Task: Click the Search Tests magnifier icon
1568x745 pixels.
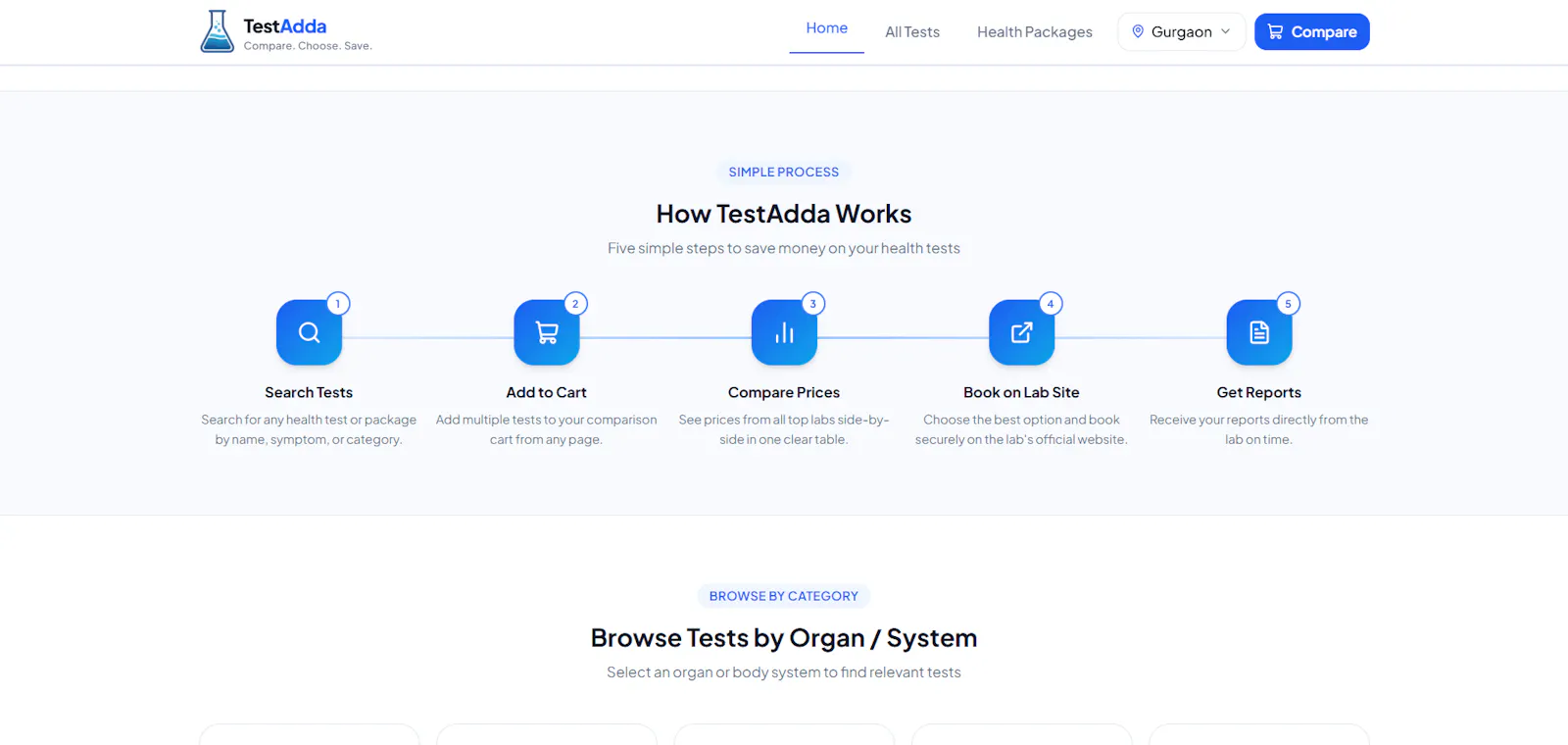Action: 309,332
